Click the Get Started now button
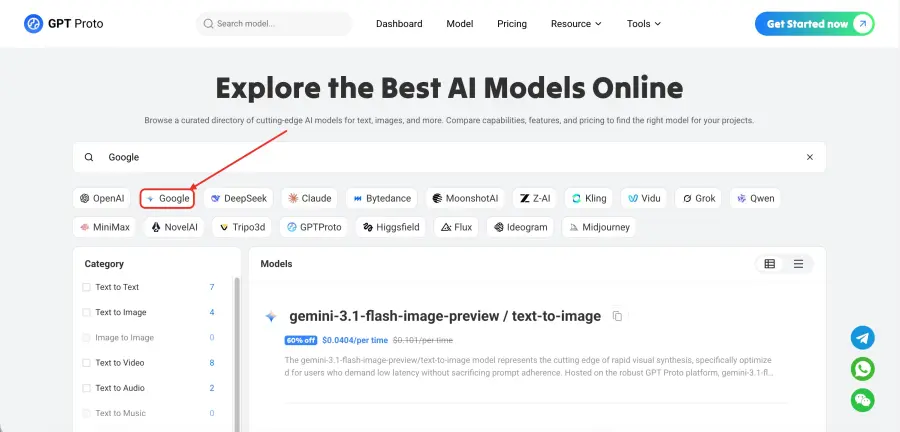 click(814, 24)
